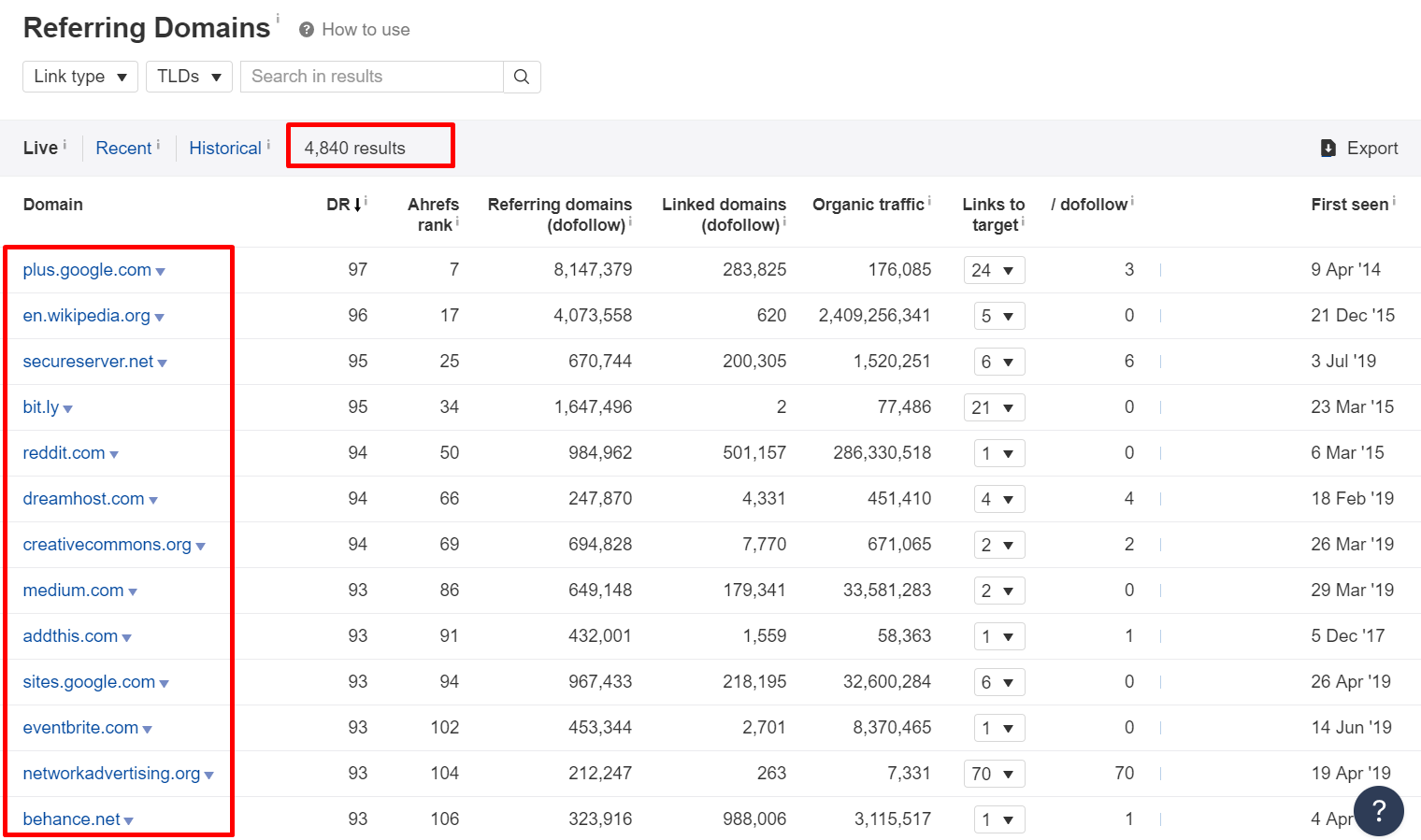
Task: Open bit.ly domain link
Action: 41,407
